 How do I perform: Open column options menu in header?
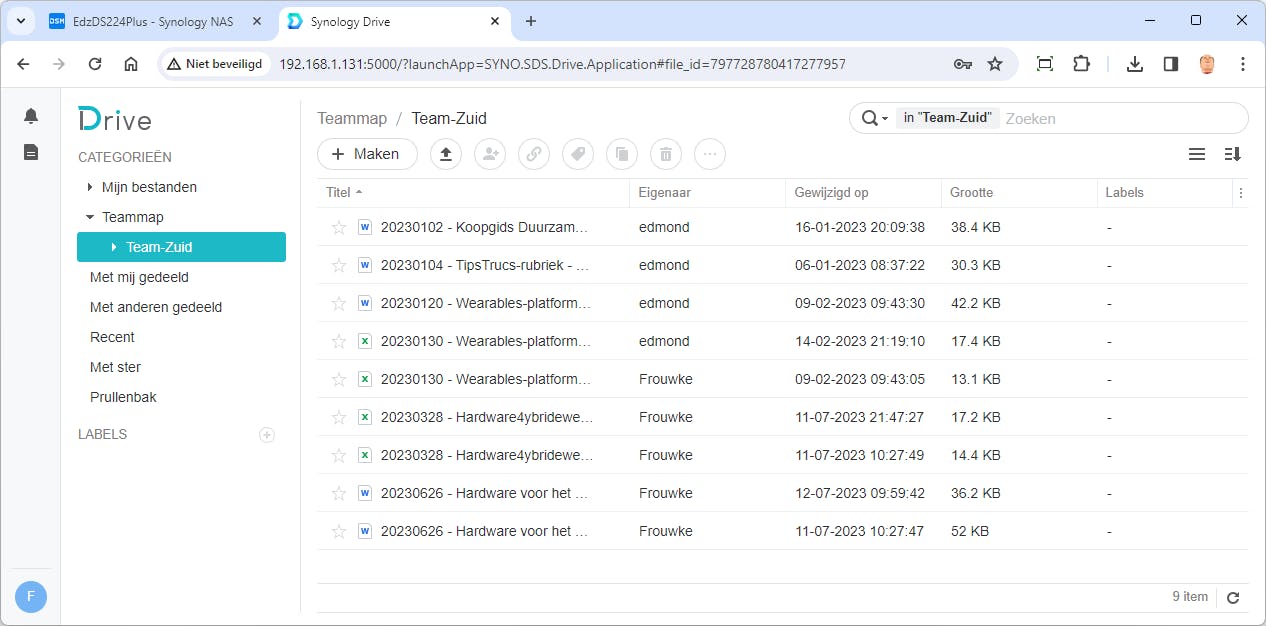coord(1241,193)
